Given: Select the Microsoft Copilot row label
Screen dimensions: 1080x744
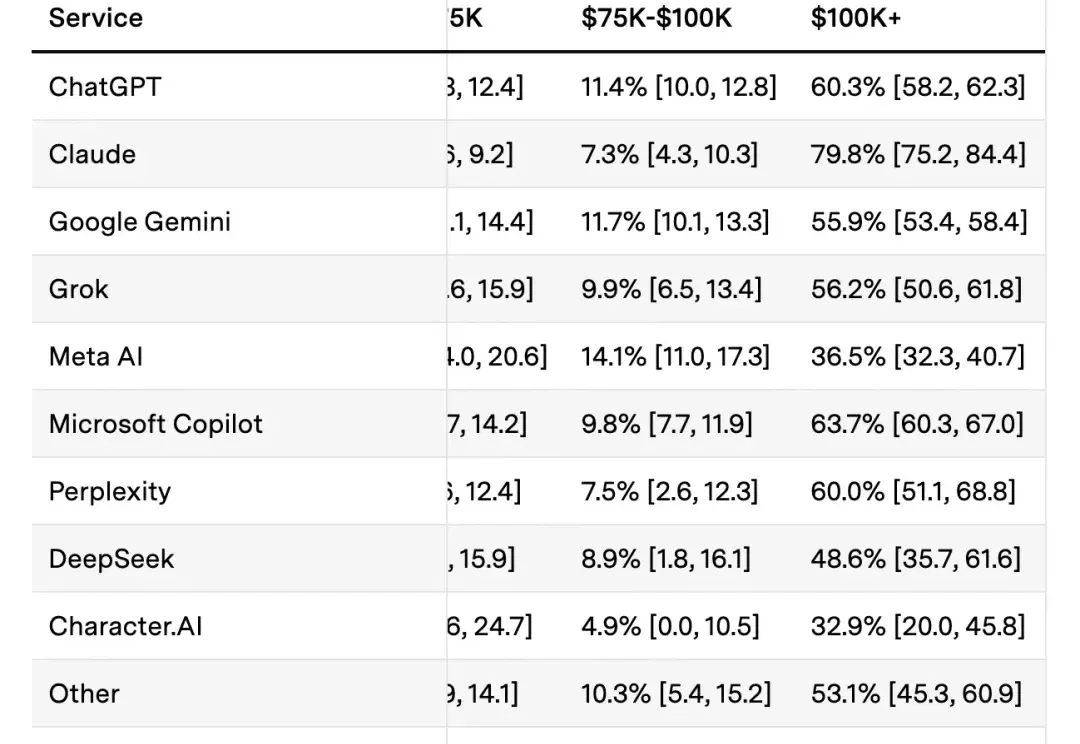Looking at the screenshot, I should [x=156, y=424].
